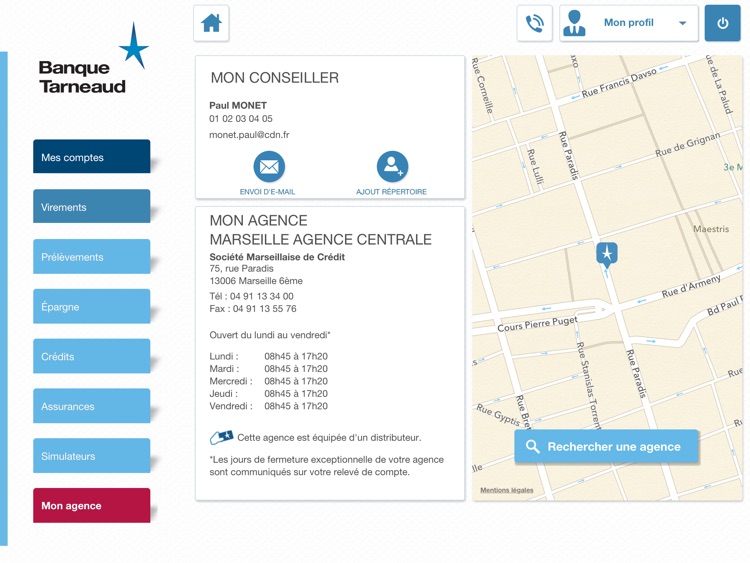Click the ENVOI D'E-MAIL label
Image resolution: width=750 pixels, height=563 pixels.
[267, 192]
